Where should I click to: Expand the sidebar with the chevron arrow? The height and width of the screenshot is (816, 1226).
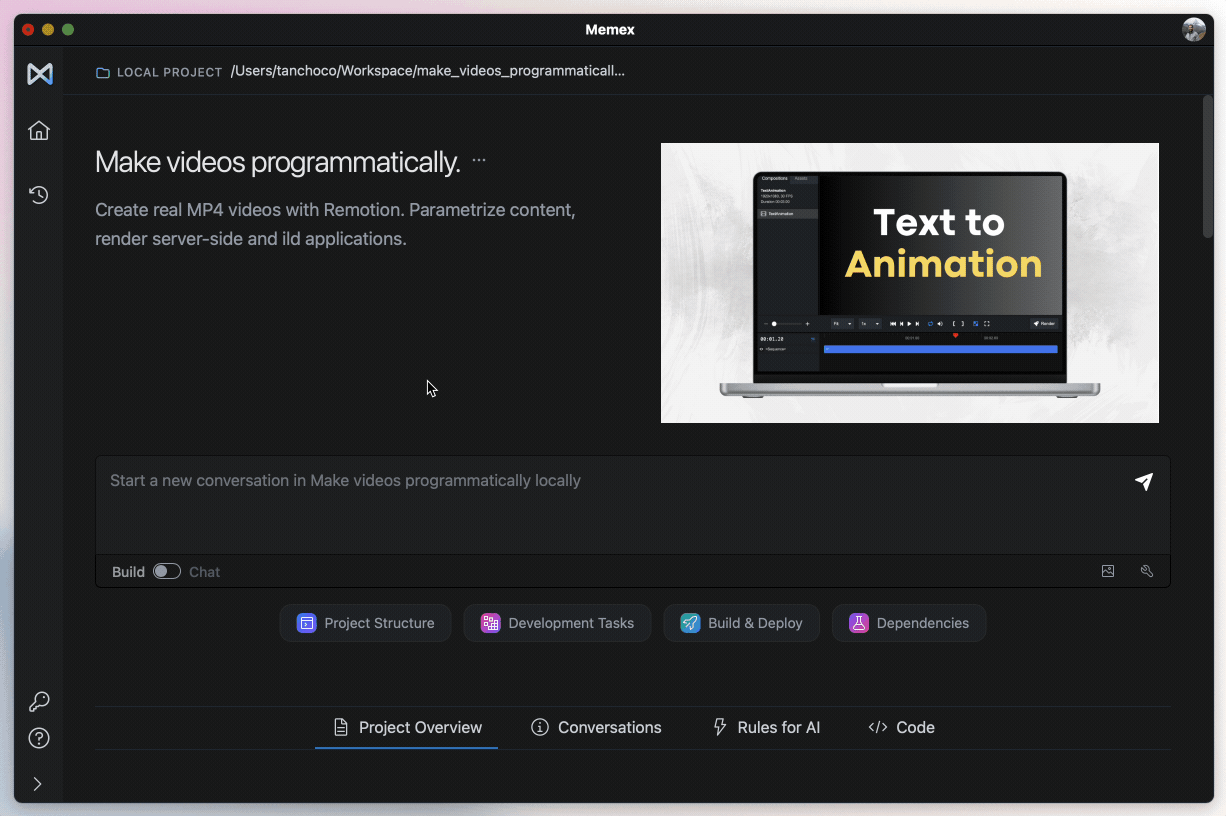click(x=38, y=784)
